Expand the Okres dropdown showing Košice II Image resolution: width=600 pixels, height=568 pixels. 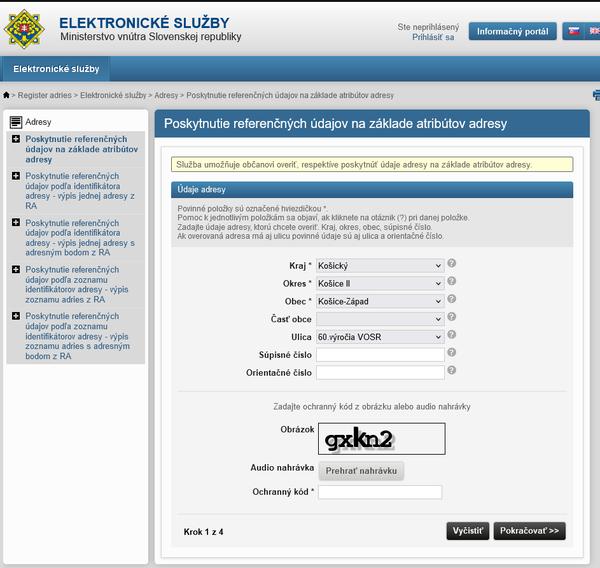tap(380, 284)
